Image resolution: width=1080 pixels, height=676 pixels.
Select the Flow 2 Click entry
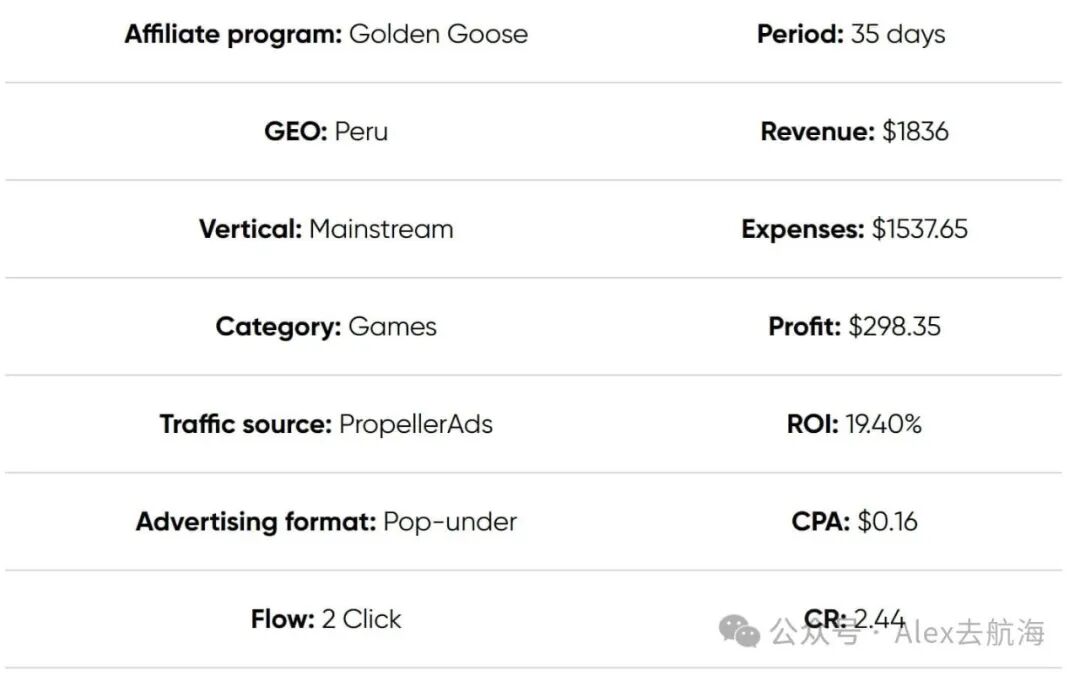[326, 619]
